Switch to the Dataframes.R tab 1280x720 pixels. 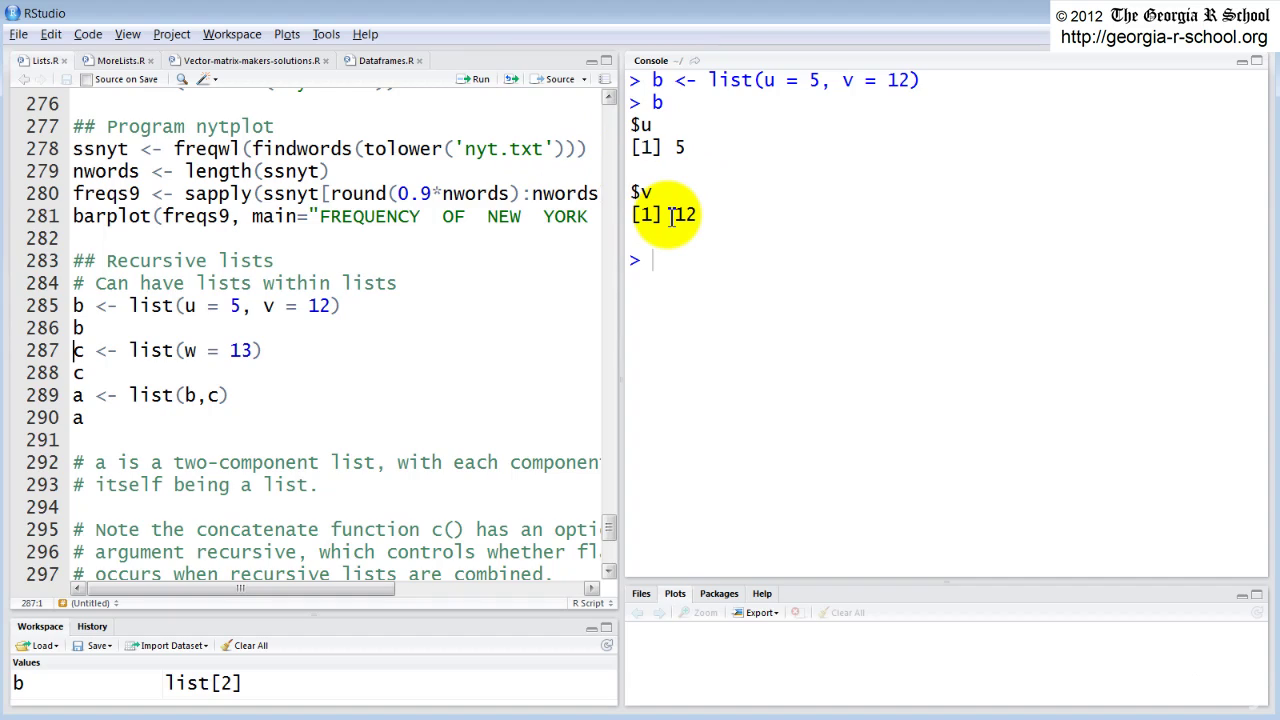[x=385, y=60]
